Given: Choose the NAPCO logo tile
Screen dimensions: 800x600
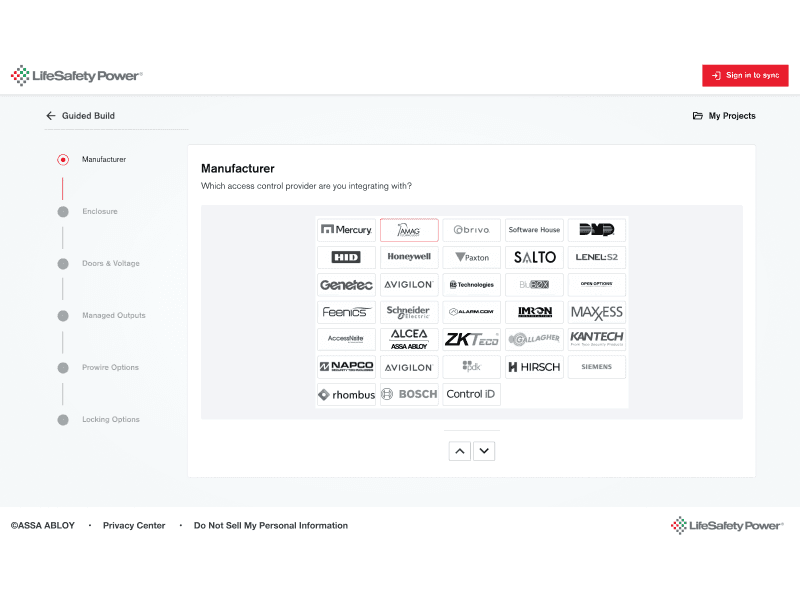Looking at the screenshot, I should coord(346,367).
